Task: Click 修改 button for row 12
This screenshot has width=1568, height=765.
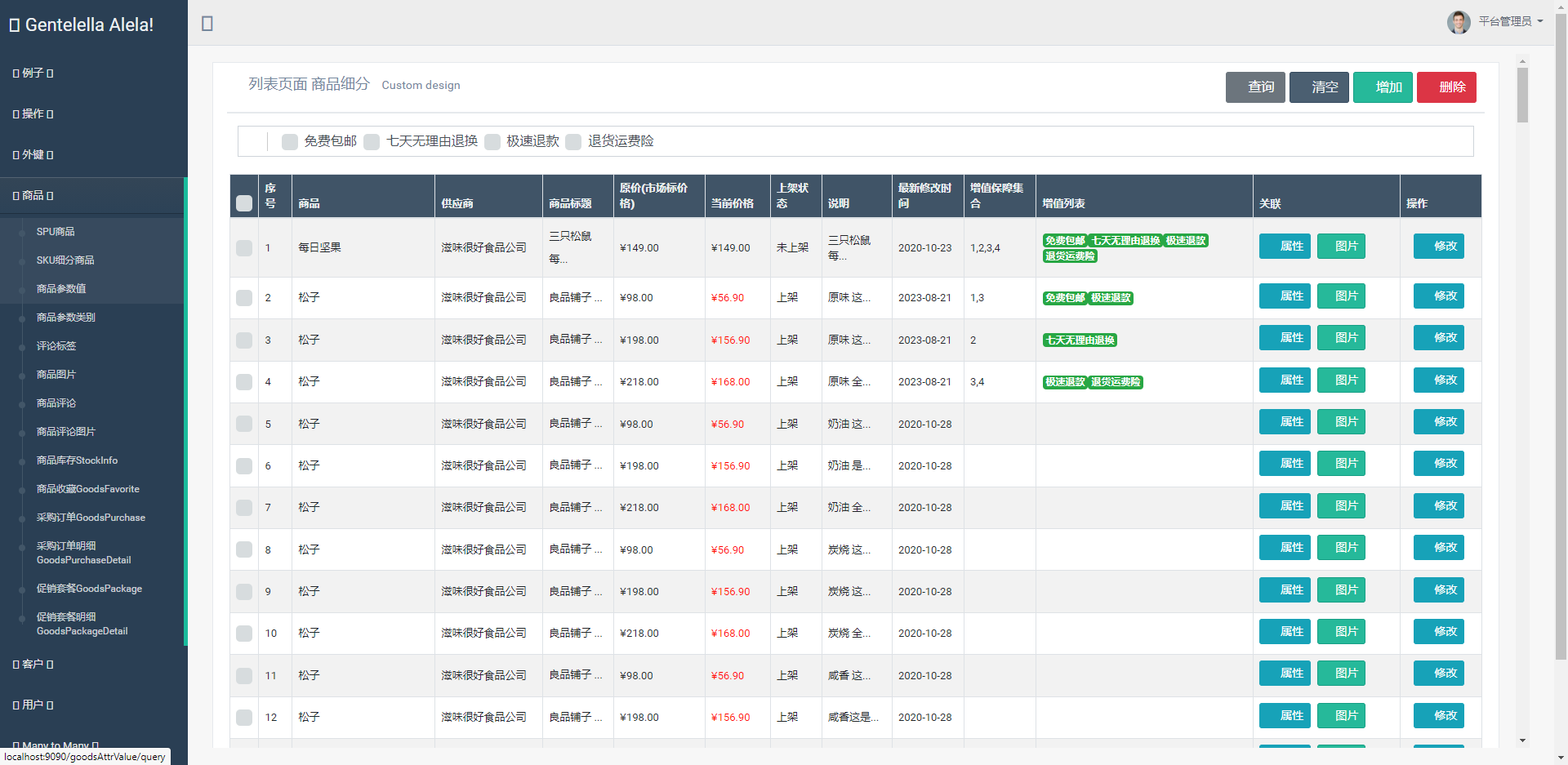Action: (1439, 716)
